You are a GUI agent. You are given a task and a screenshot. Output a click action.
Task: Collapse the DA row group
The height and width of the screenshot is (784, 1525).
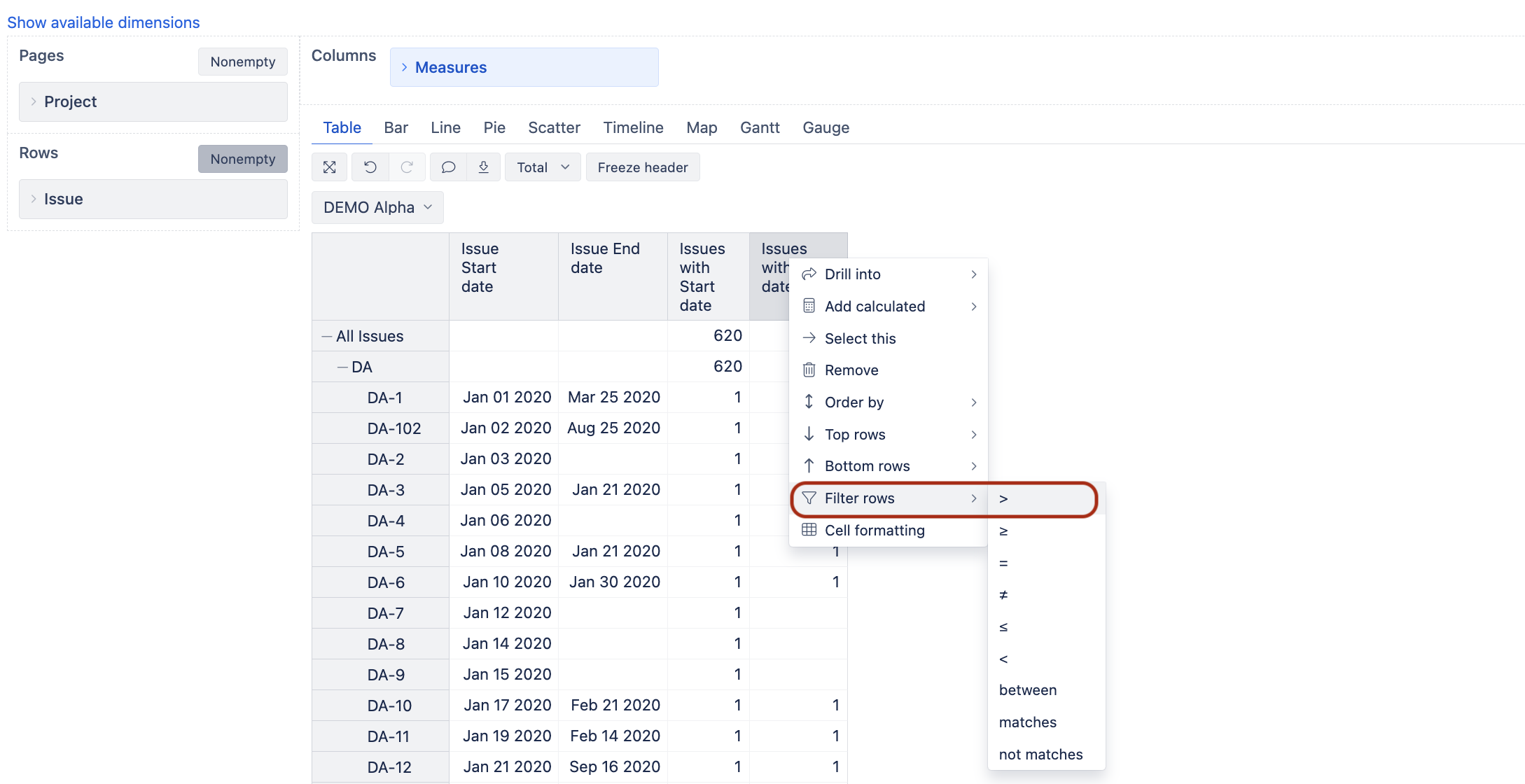click(x=342, y=367)
